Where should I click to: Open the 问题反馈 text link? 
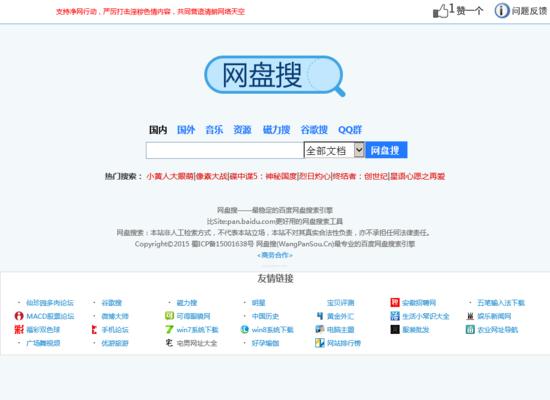click(529, 11)
